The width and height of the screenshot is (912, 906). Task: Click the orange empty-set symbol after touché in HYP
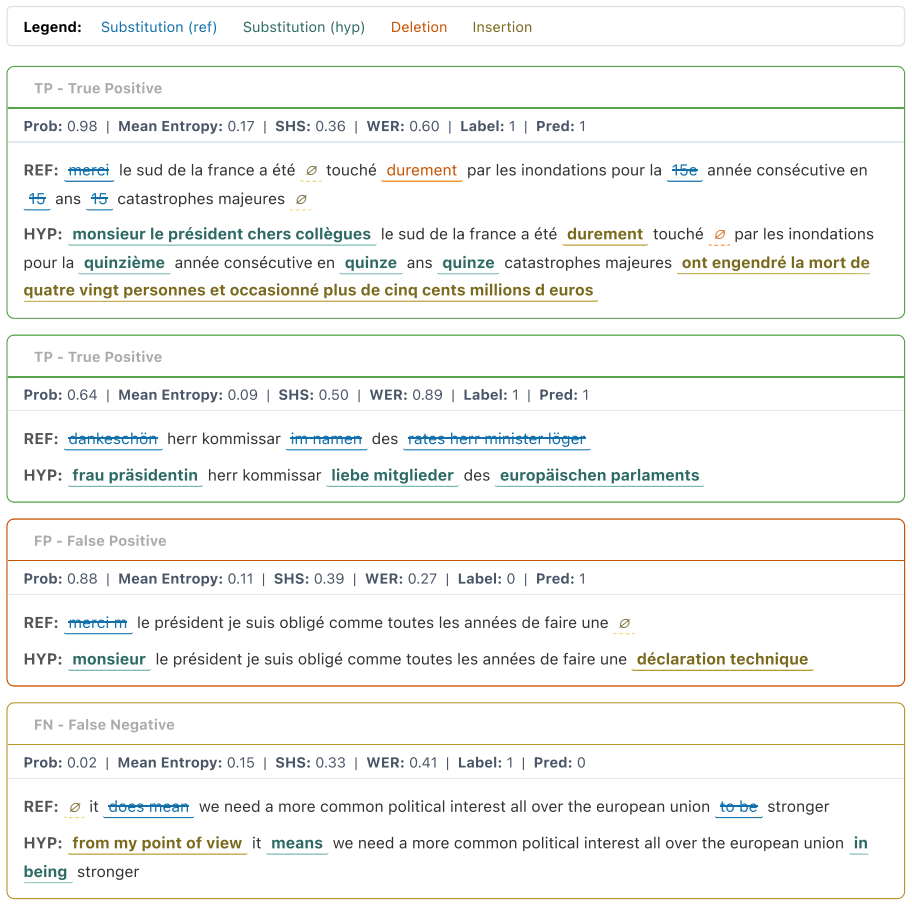(719, 234)
